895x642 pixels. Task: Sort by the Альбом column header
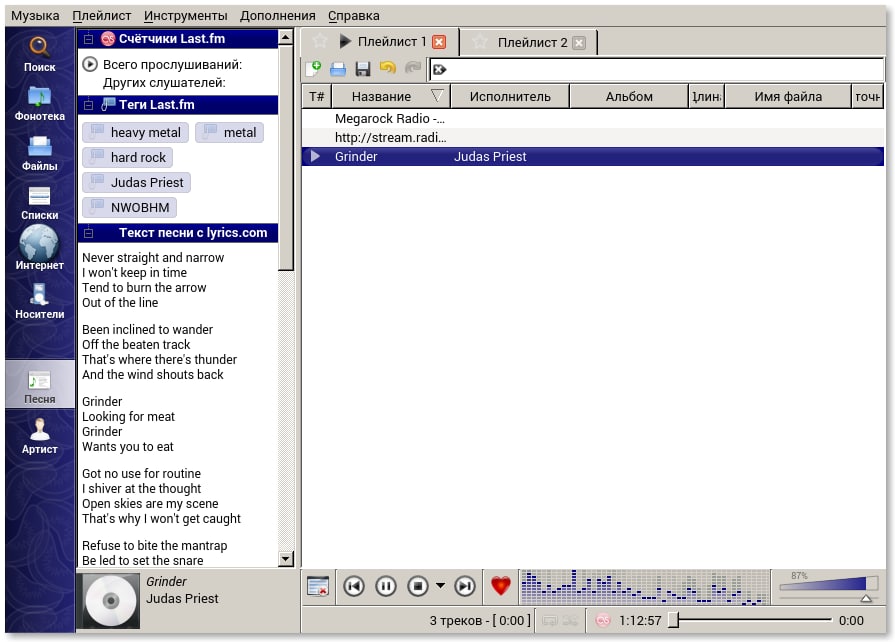pos(629,96)
